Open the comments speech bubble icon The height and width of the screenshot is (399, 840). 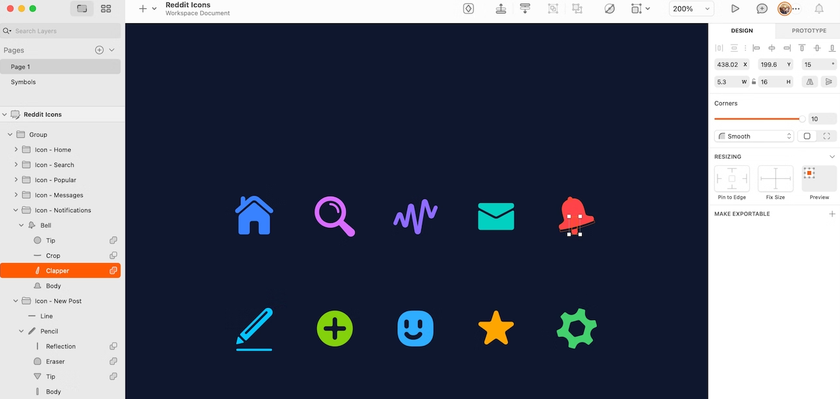point(762,9)
